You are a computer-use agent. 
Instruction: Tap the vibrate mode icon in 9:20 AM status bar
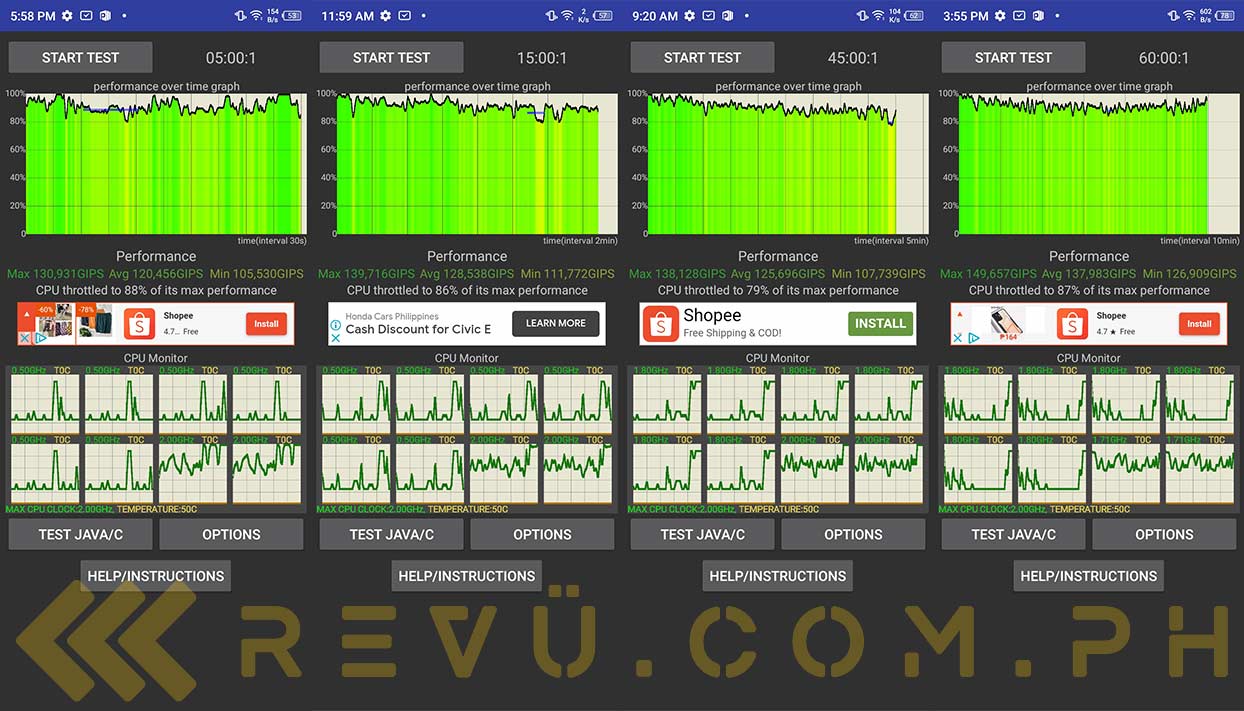863,16
